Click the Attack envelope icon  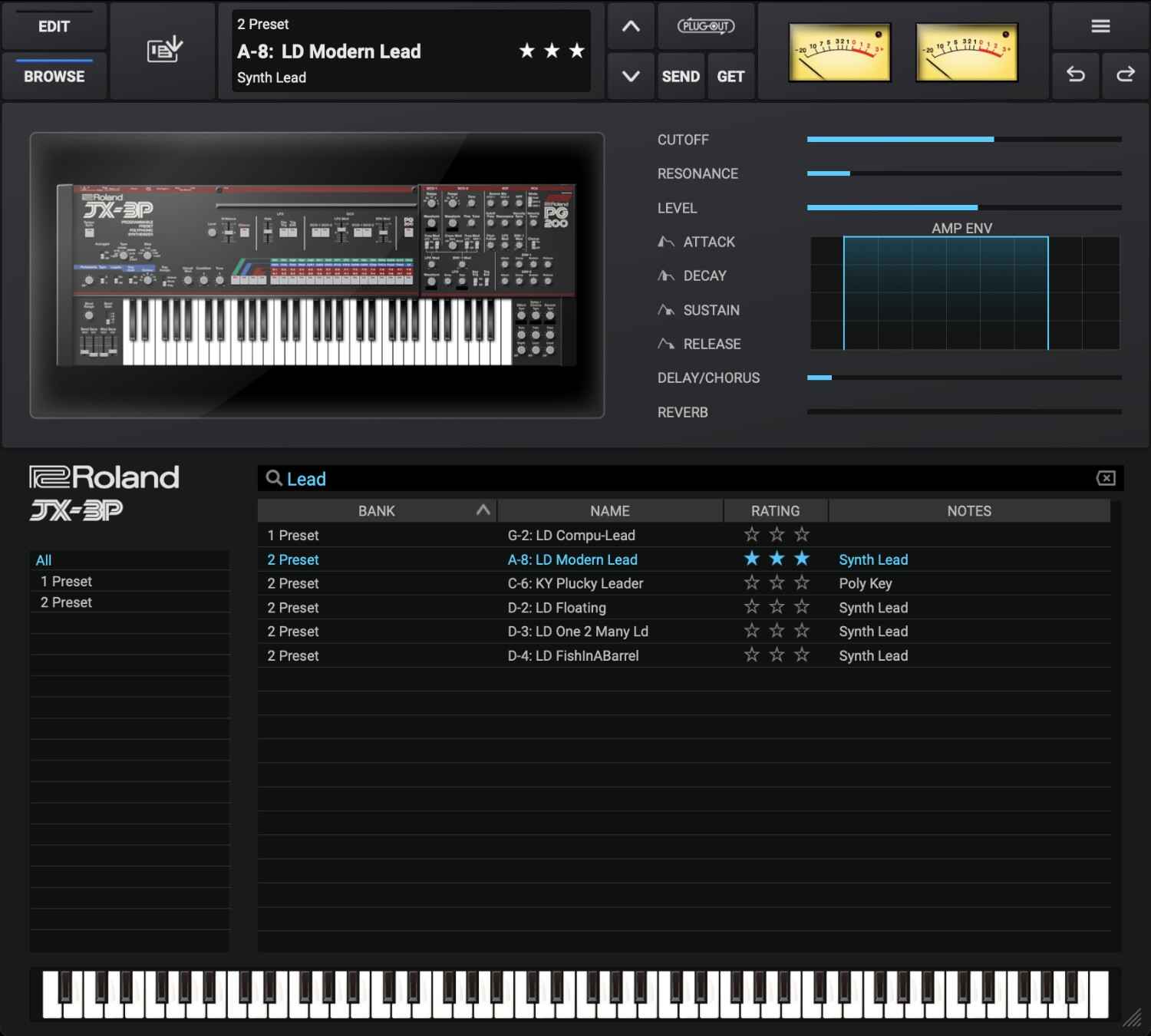click(666, 242)
